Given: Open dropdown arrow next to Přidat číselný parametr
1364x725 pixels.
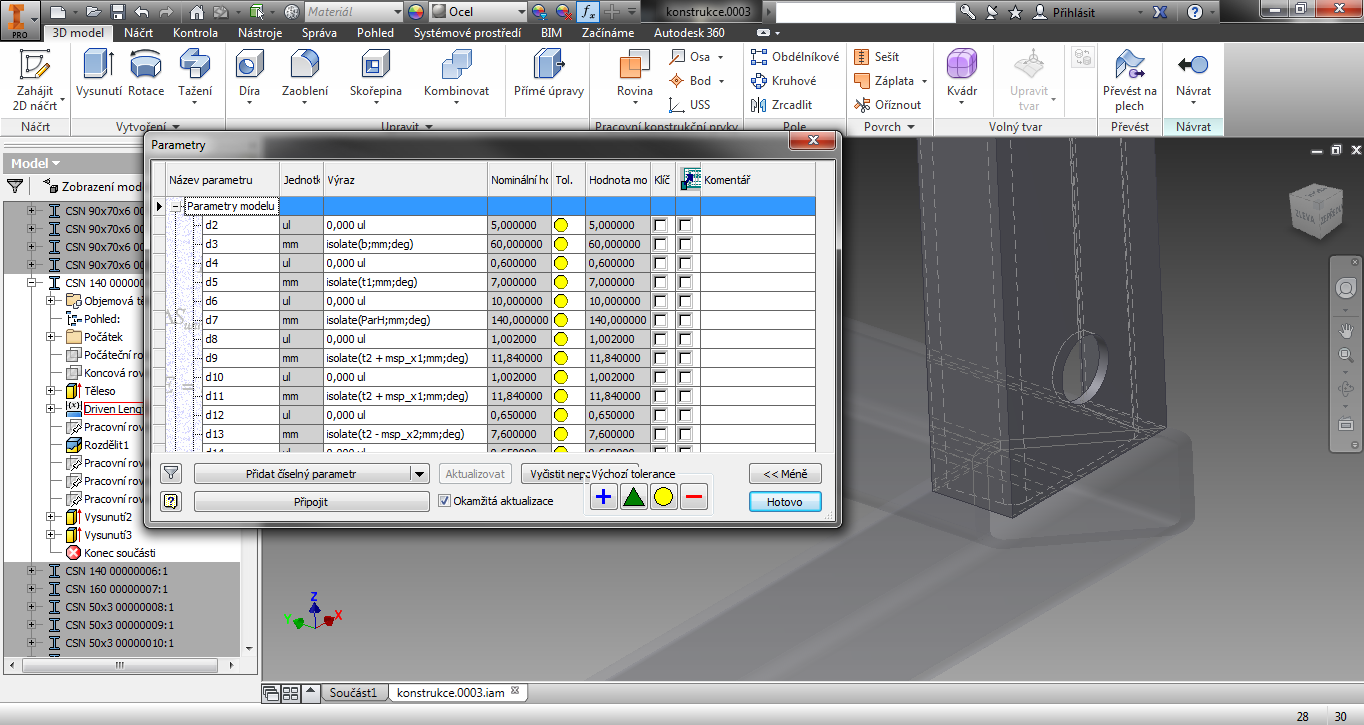Looking at the screenshot, I should click(420, 474).
